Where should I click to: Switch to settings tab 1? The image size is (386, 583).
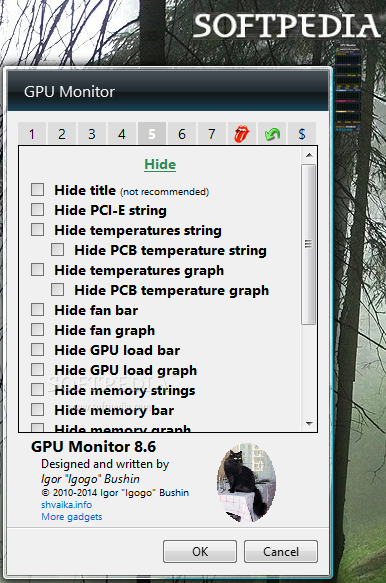coord(32,133)
